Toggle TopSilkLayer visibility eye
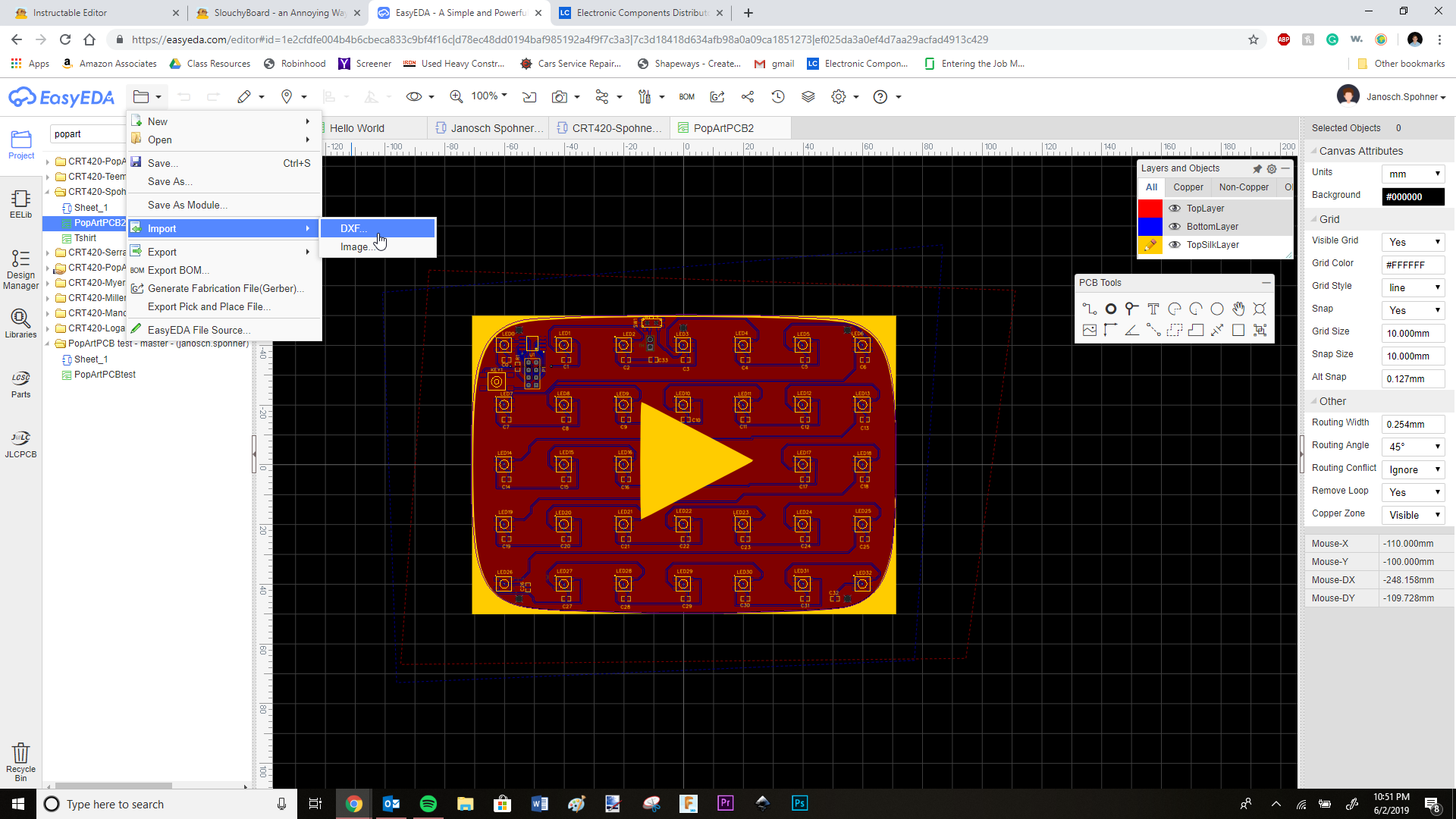This screenshot has width=1456, height=819. [1175, 245]
